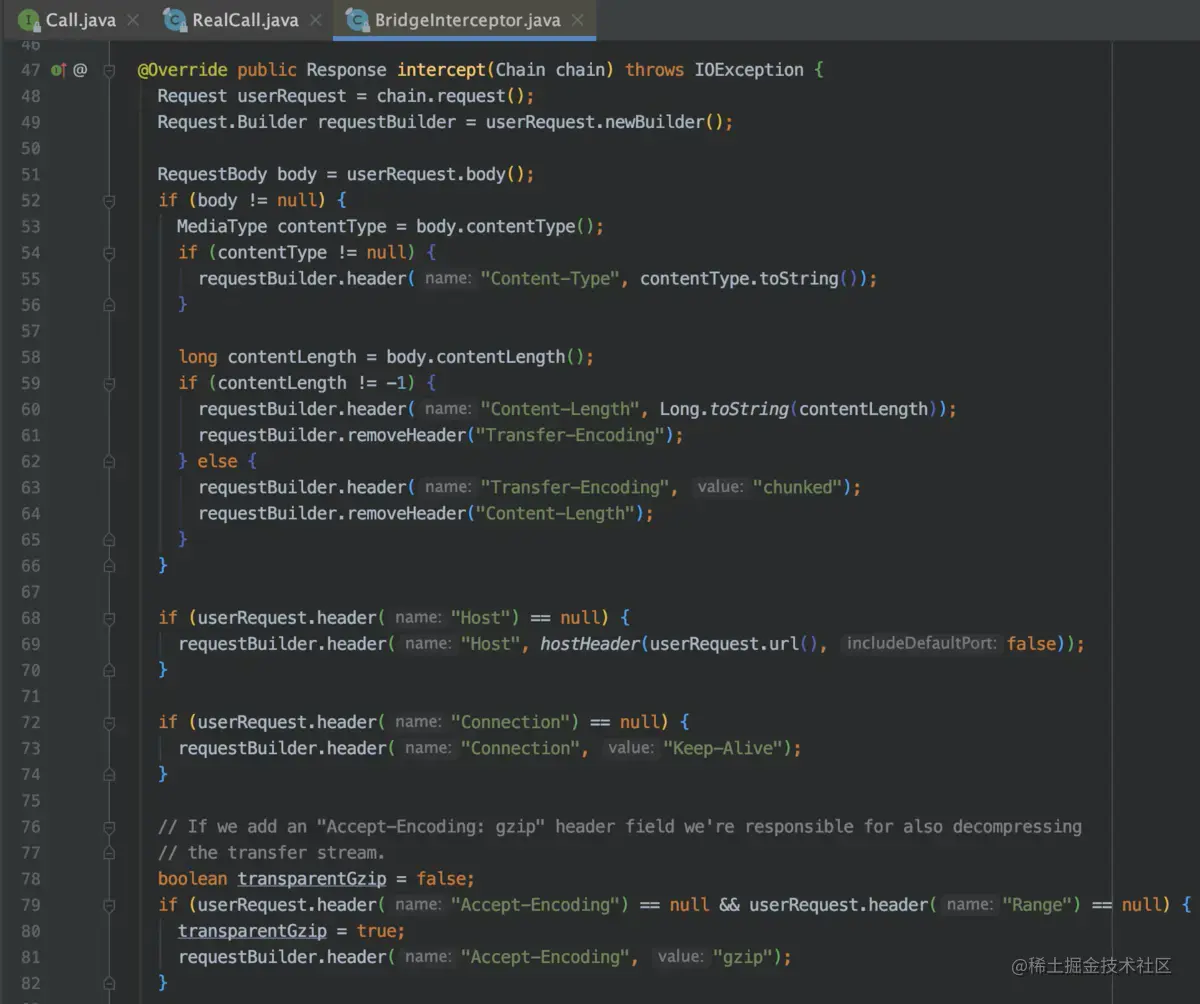1200x1004 pixels.
Task: Click IOException on line 47
Action: 749,70
